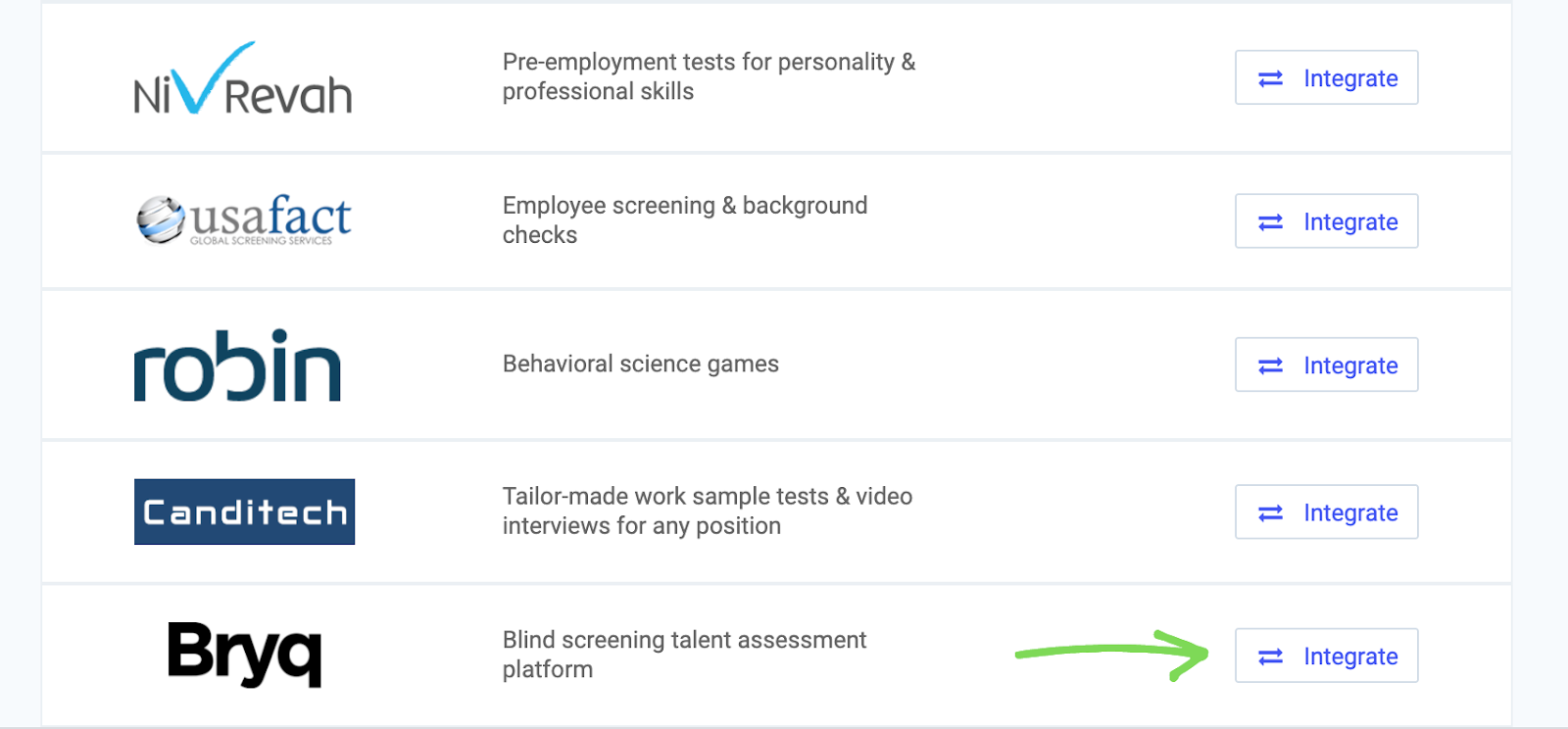Screen dimensions: 1568x729
Task: Click Integrate next to Bryq
Action: tap(1326, 656)
